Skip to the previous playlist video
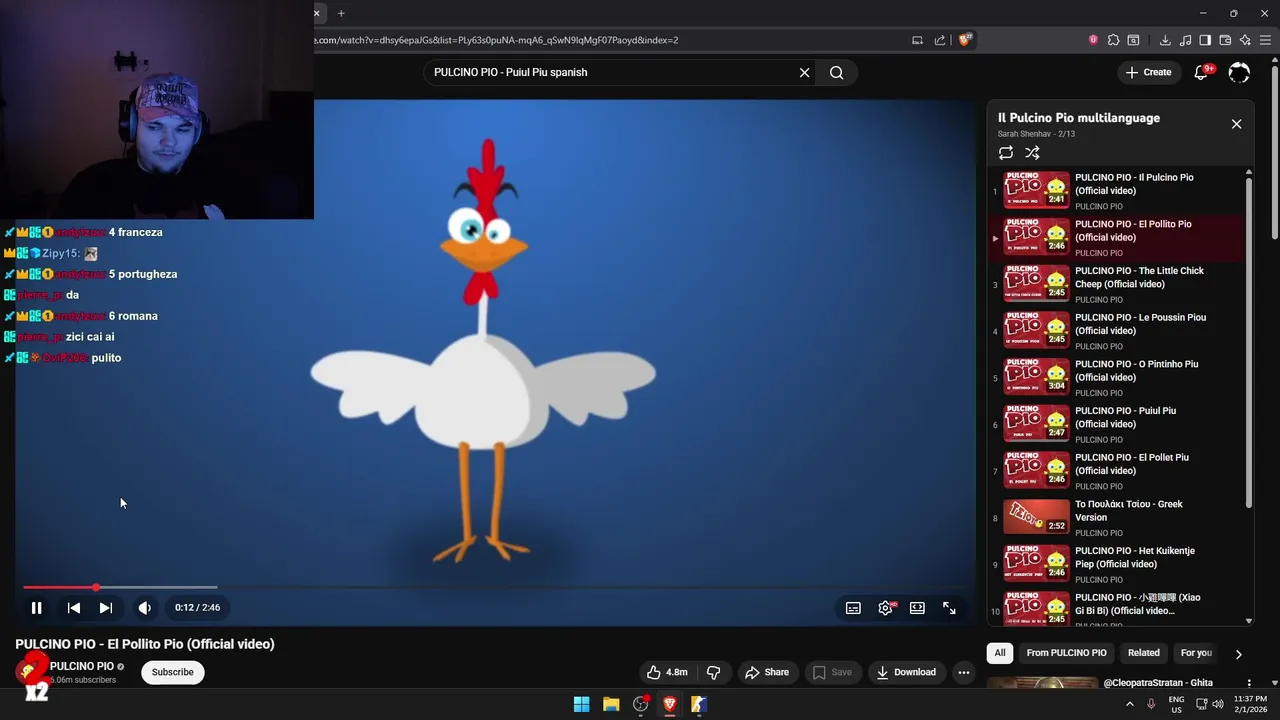1280x720 pixels. tap(74, 607)
